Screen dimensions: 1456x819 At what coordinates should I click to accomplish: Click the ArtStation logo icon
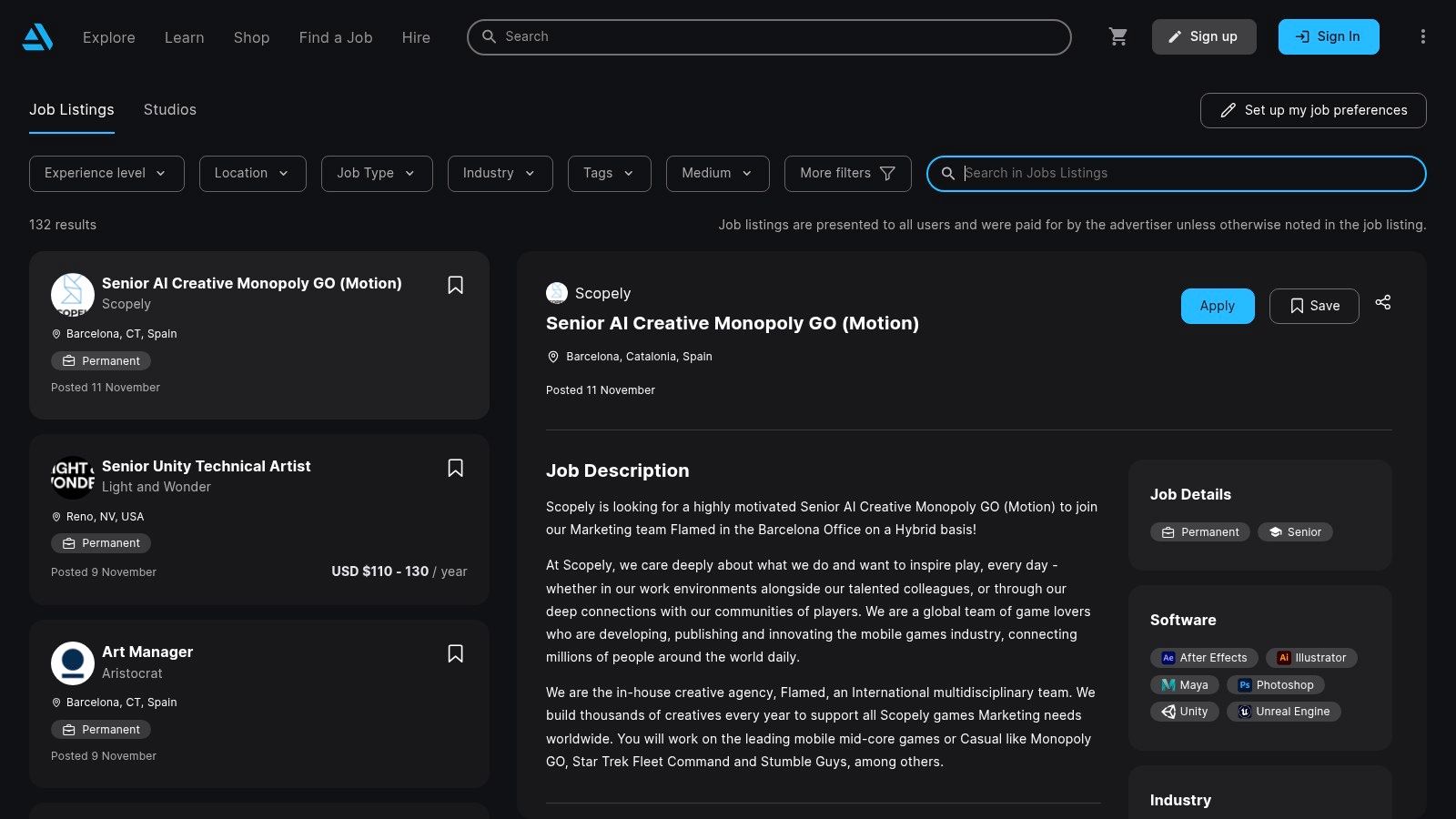pos(37,37)
